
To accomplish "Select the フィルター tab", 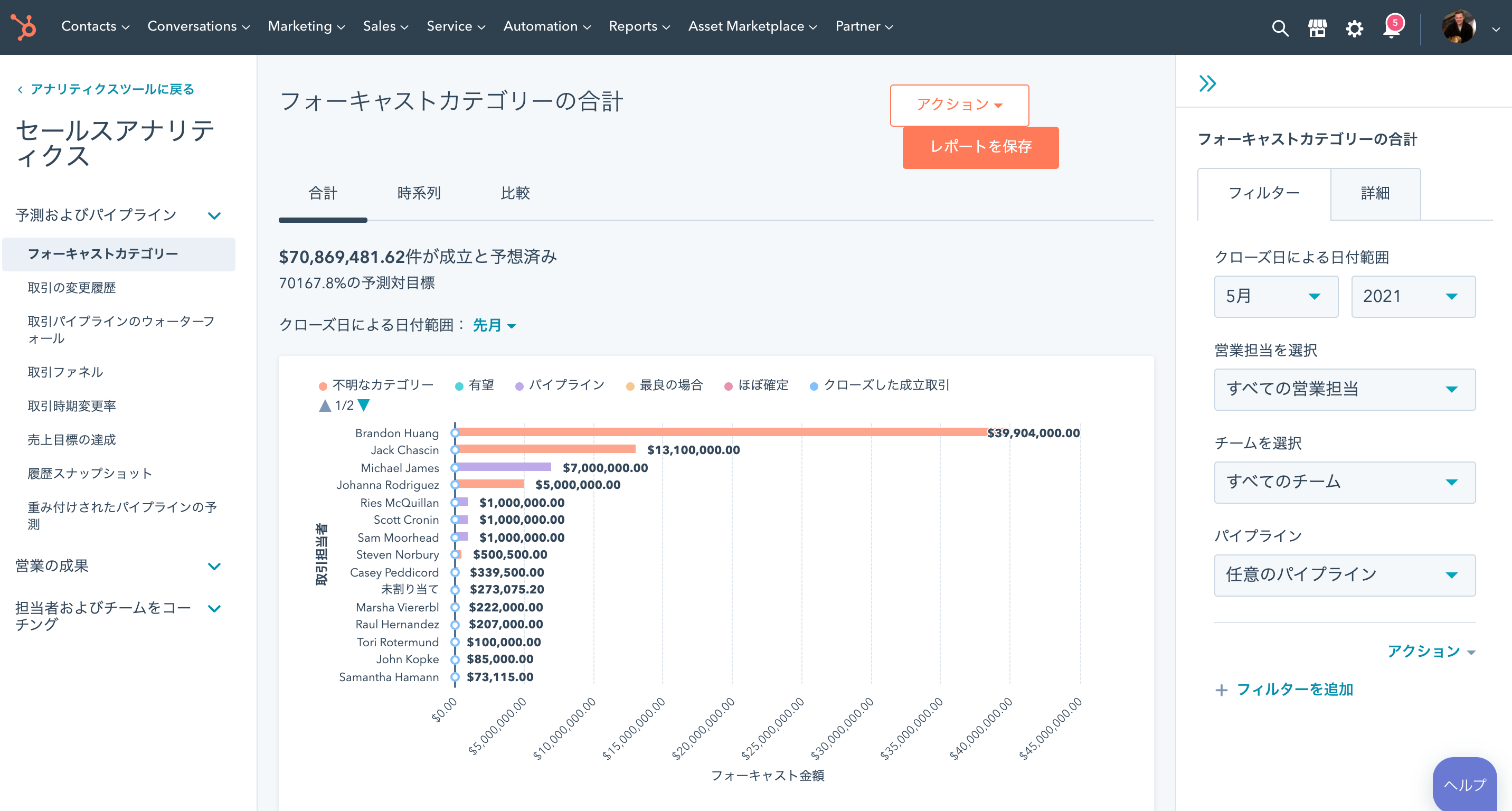I will pos(1264,194).
